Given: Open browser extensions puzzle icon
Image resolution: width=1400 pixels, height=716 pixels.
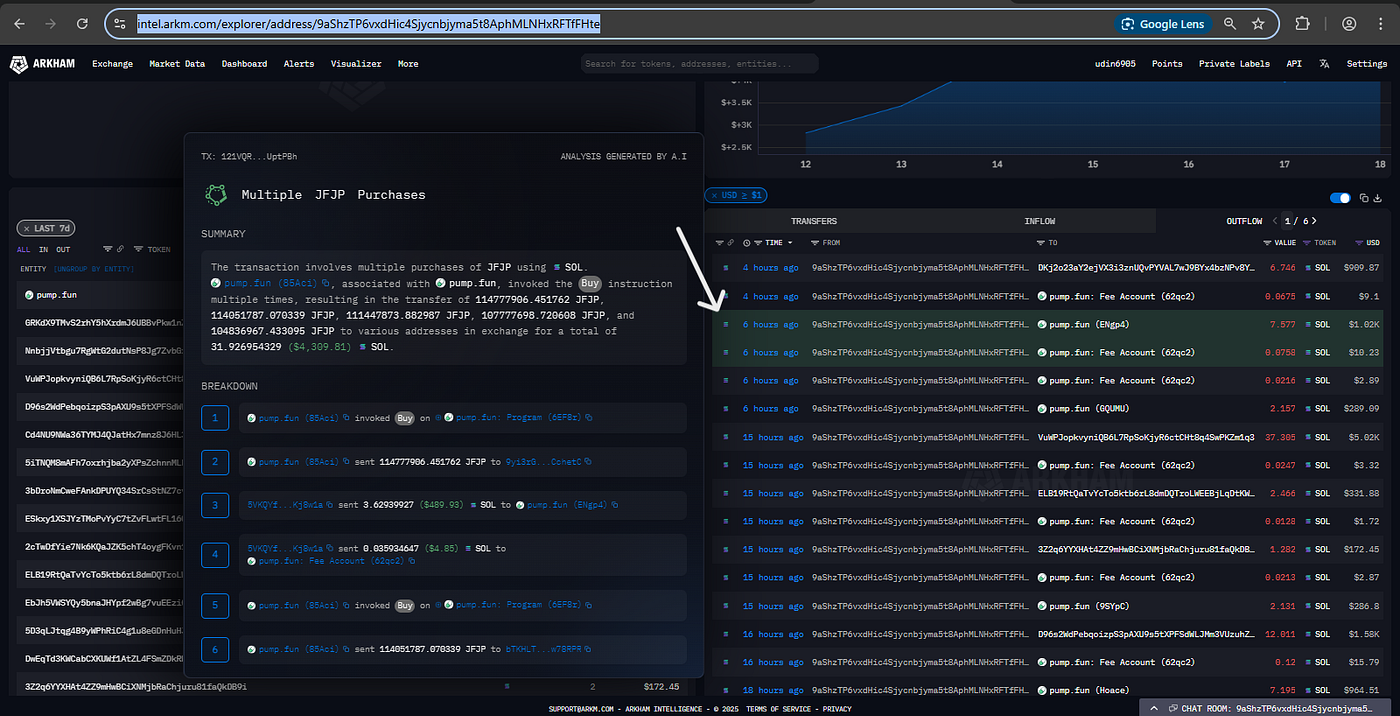Looking at the screenshot, I should (x=1303, y=23).
